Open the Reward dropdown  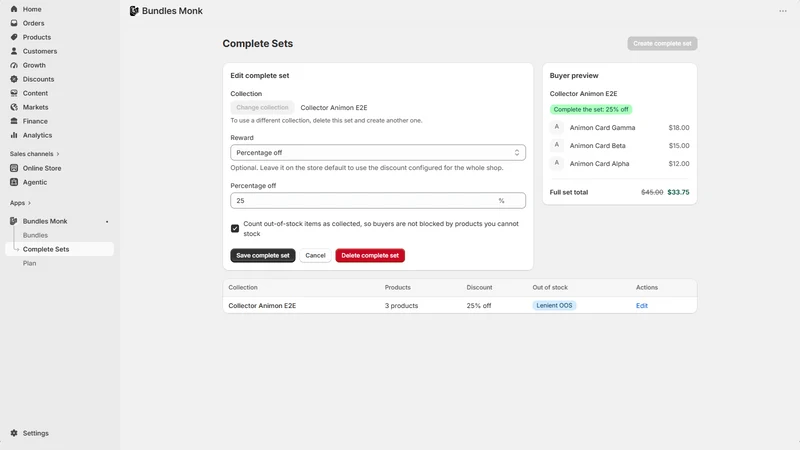378,153
